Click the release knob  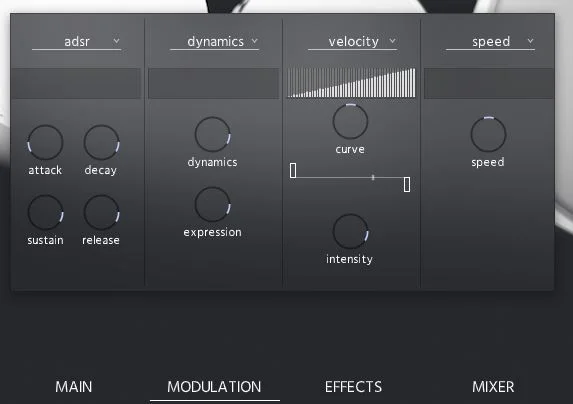coord(102,213)
